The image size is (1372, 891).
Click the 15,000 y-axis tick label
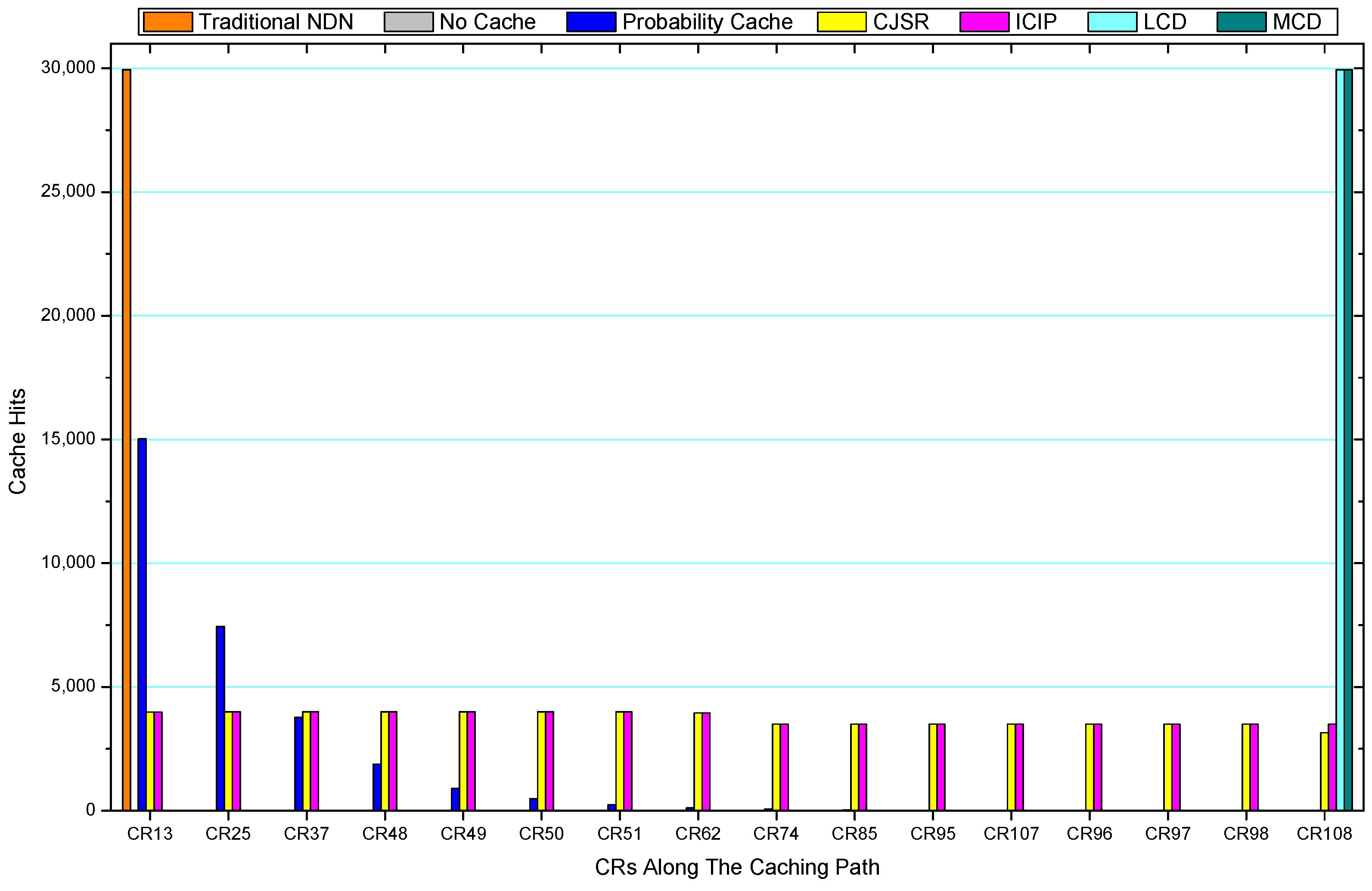point(68,439)
